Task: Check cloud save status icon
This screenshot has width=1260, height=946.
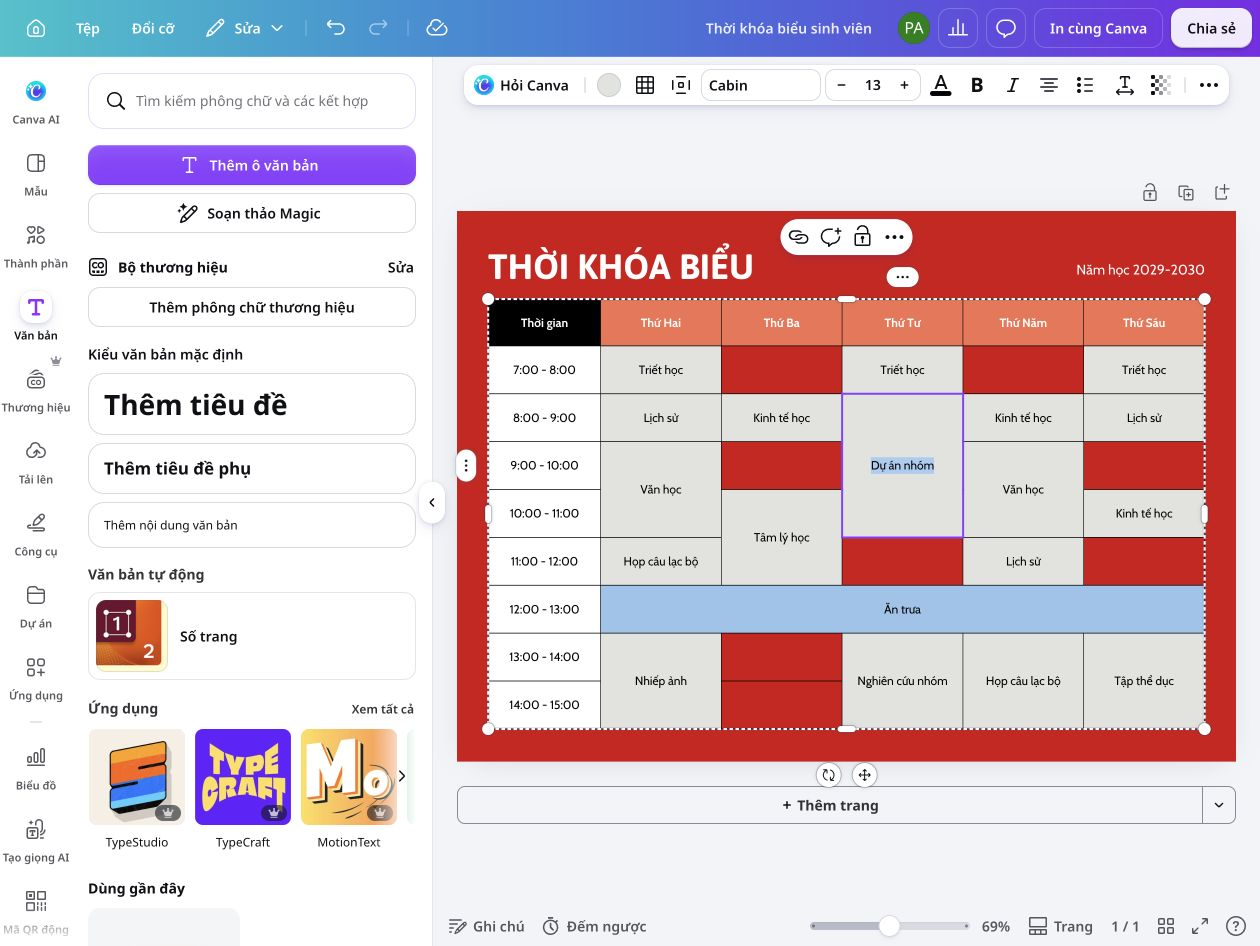Action: [436, 28]
